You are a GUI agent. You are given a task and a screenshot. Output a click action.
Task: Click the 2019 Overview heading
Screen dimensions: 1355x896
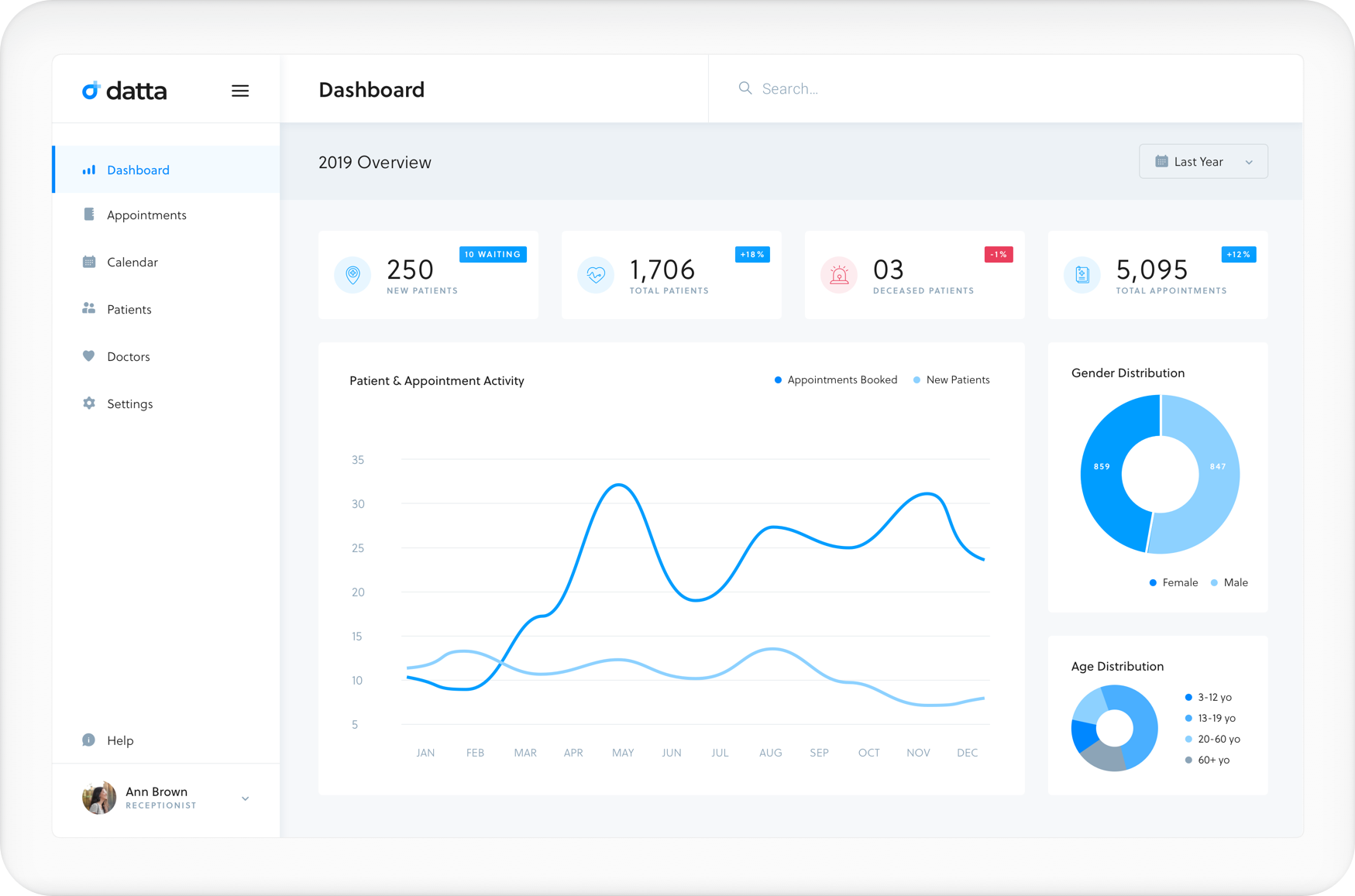(375, 162)
